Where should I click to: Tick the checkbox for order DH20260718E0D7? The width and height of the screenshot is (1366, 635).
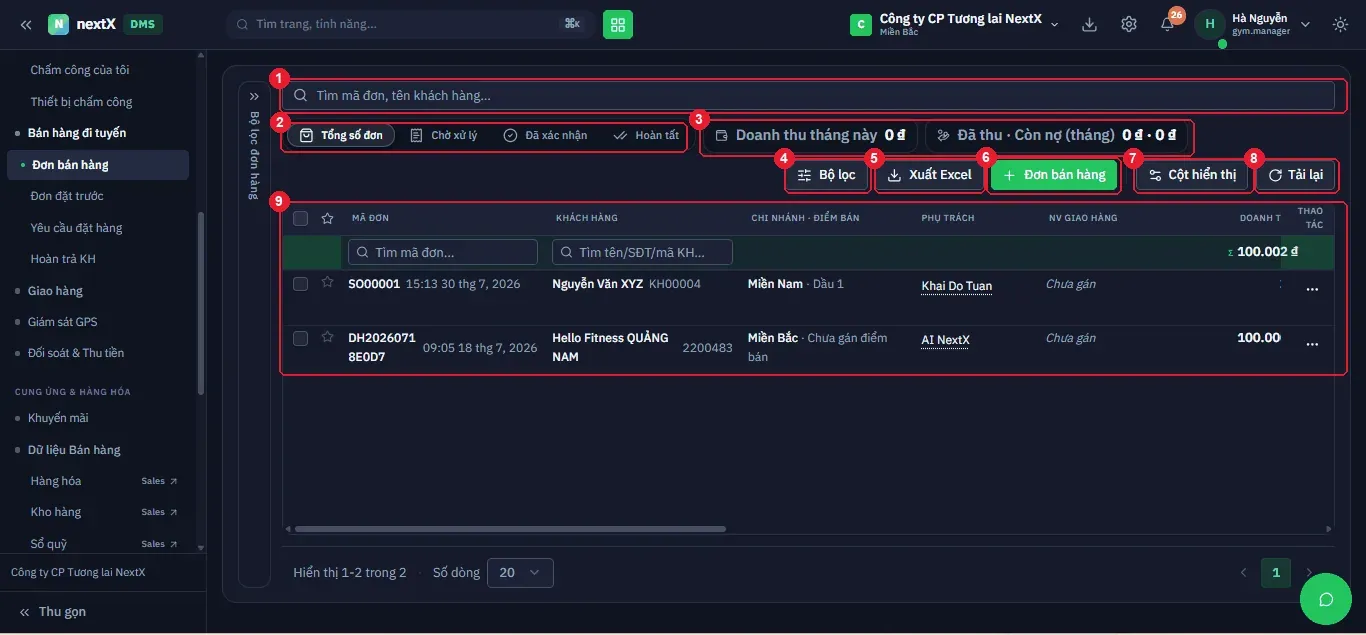300,338
